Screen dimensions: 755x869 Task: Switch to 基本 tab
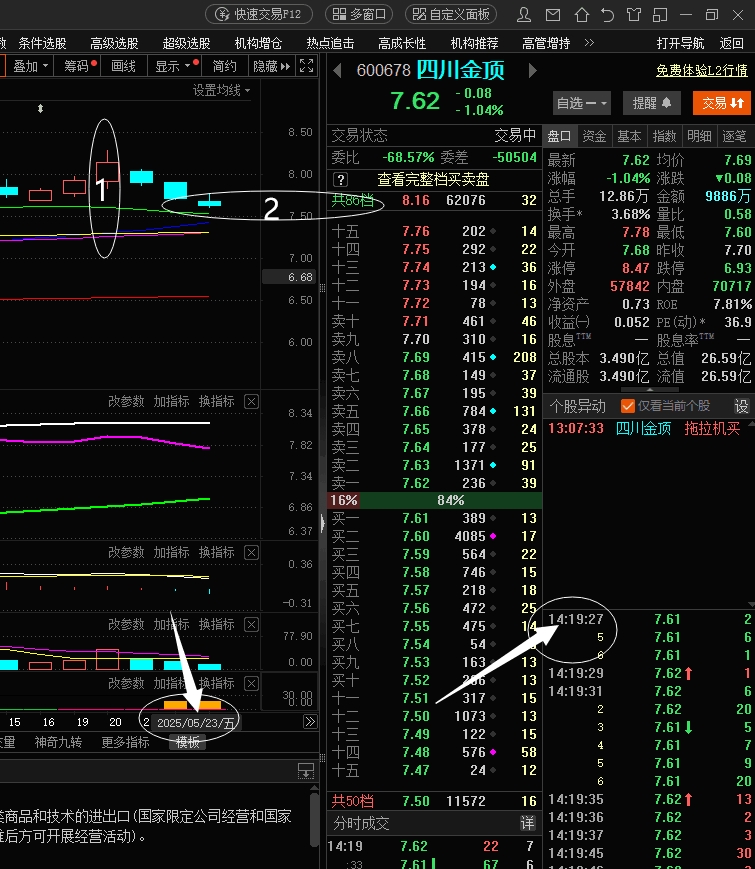(x=629, y=136)
